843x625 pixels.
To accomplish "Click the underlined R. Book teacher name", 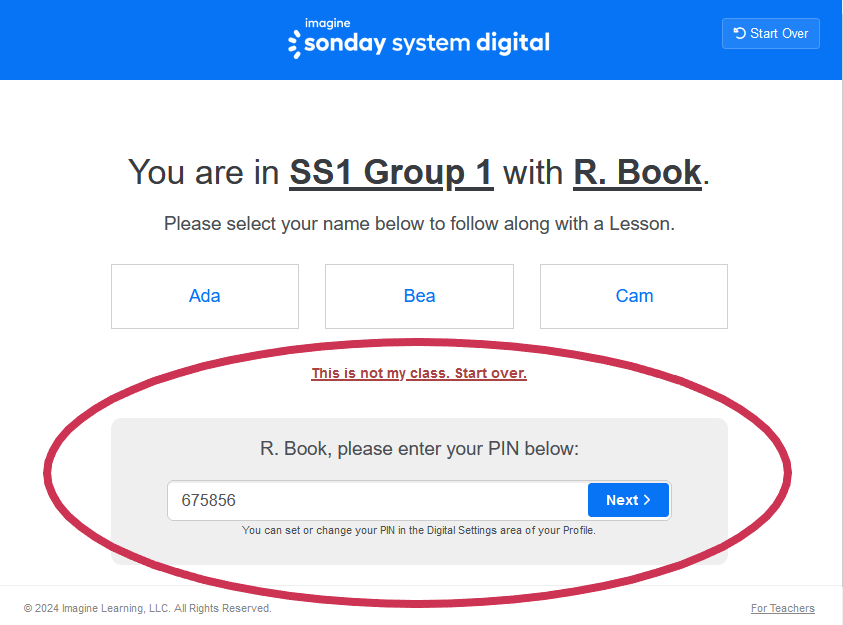I will 637,172.
